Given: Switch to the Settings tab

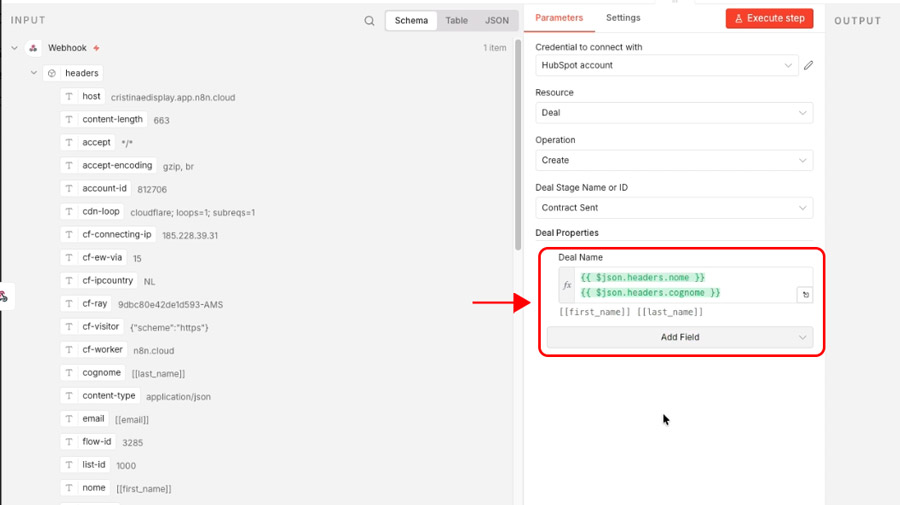Looking at the screenshot, I should coord(623,18).
